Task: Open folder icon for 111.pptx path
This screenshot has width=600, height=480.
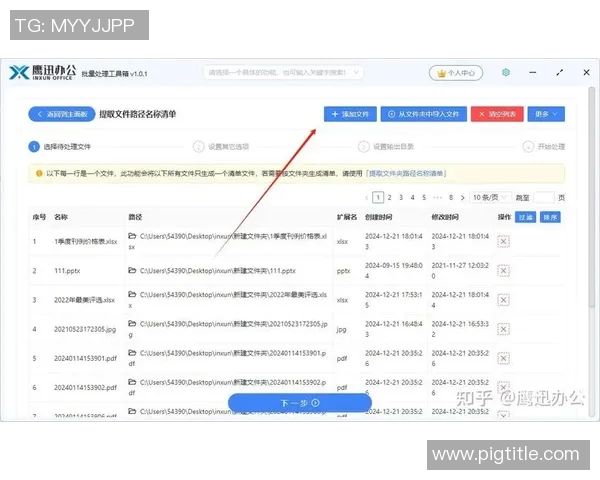Action: click(132, 270)
